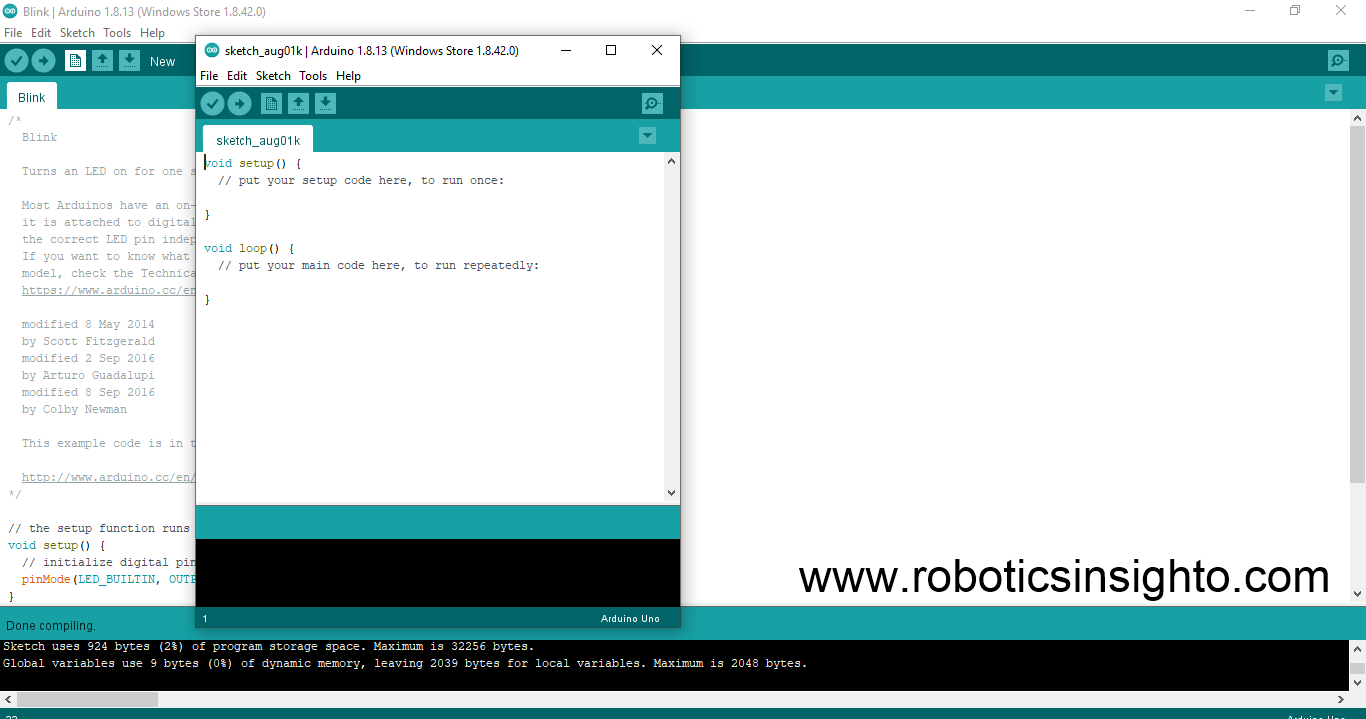1366x719 pixels.
Task: Verify the sketch_aug01k sketch using the checkmark icon
Action: (x=213, y=103)
